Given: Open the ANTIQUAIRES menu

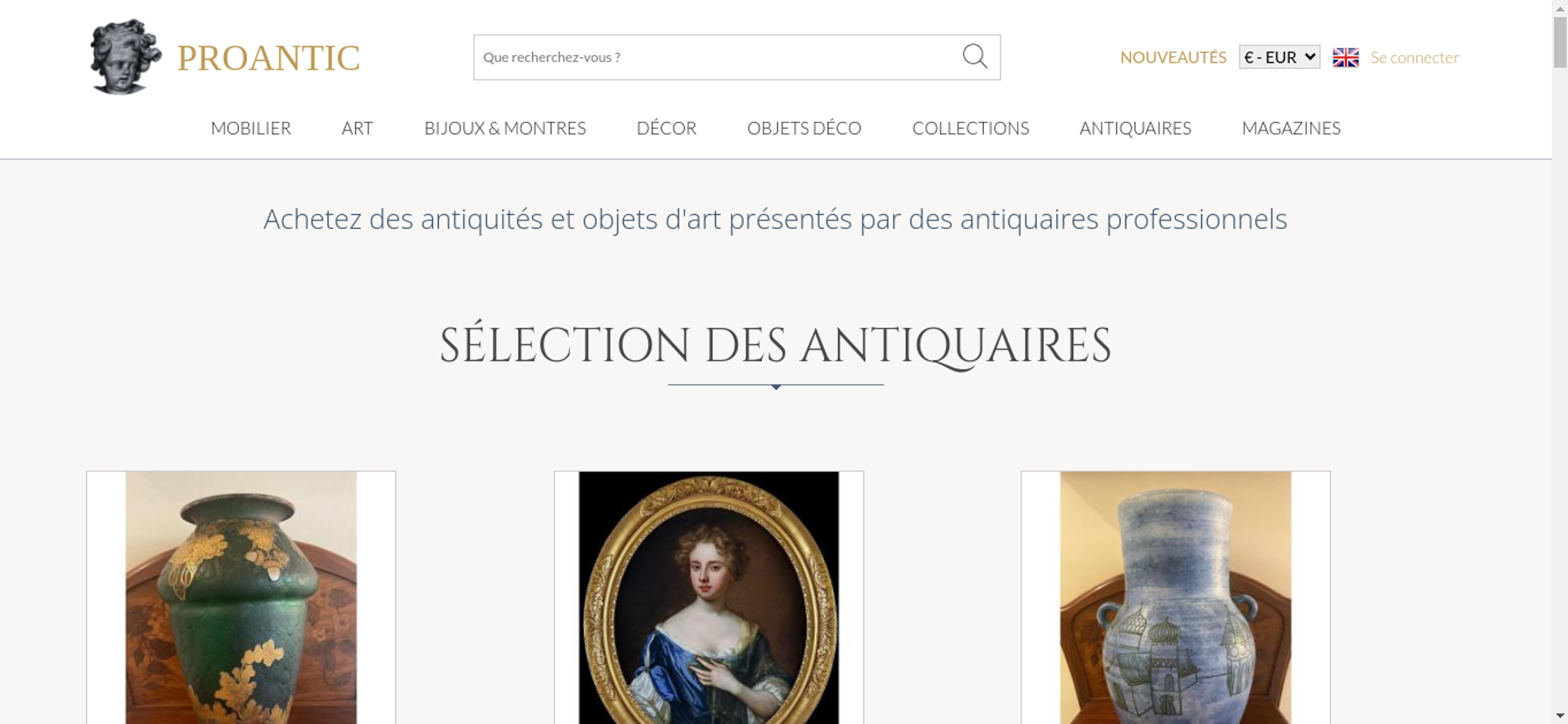Looking at the screenshot, I should (1135, 128).
